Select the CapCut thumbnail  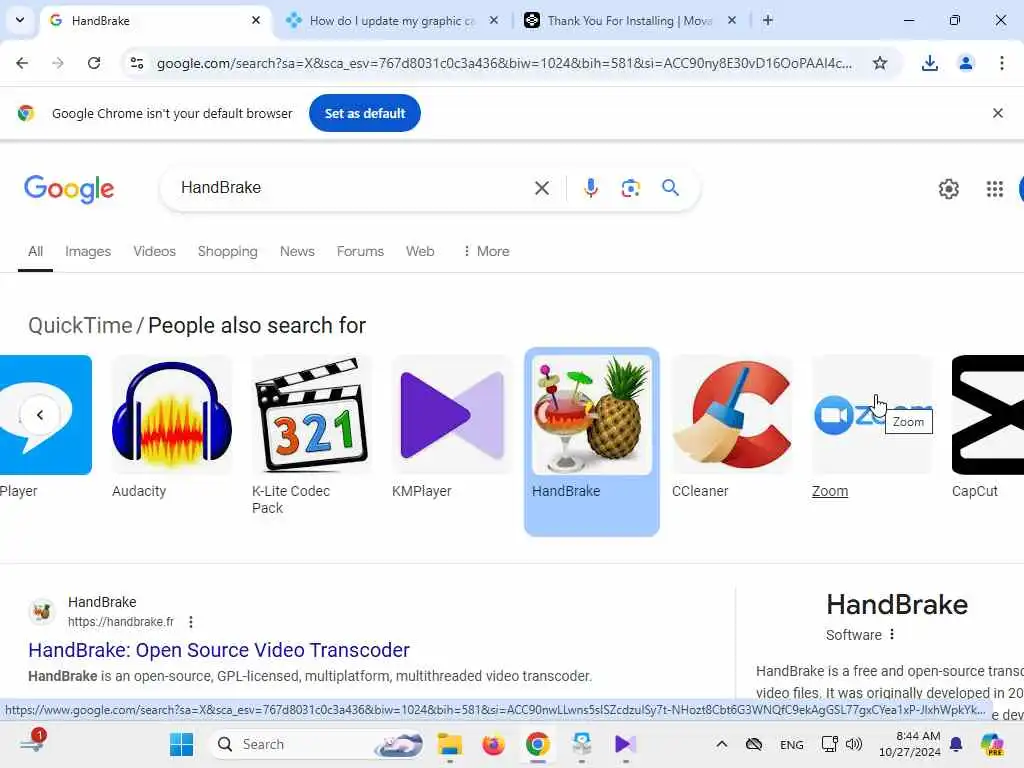[x=987, y=415]
